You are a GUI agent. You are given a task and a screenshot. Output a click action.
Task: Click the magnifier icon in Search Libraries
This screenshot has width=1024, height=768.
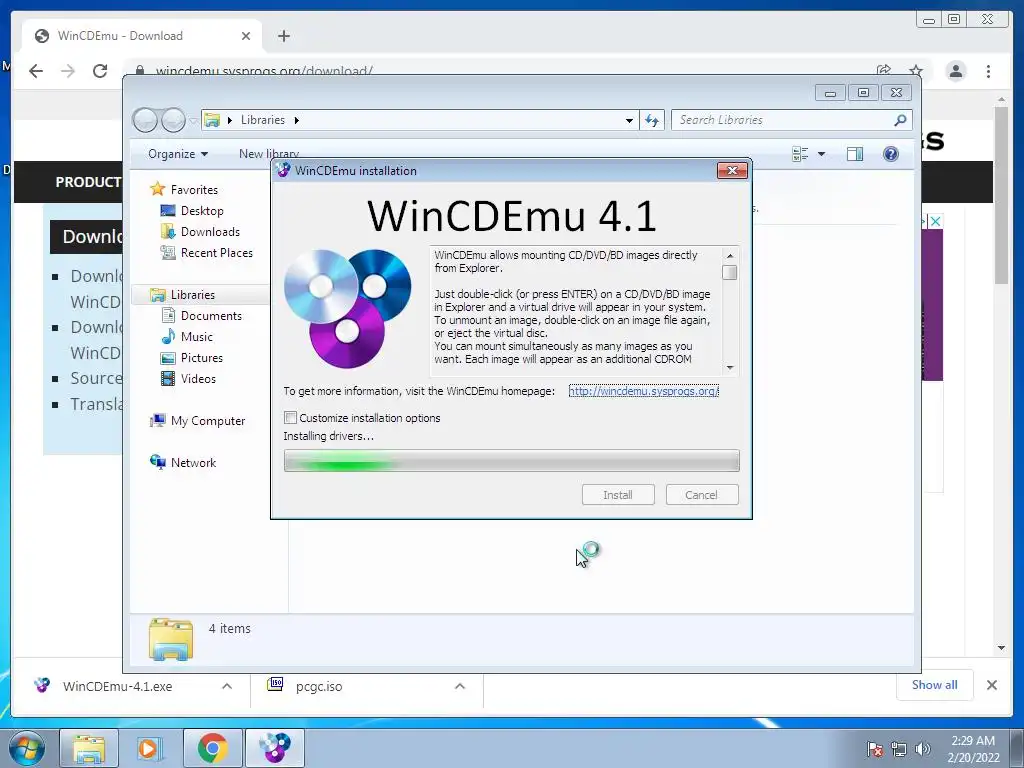(x=900, y=120)
